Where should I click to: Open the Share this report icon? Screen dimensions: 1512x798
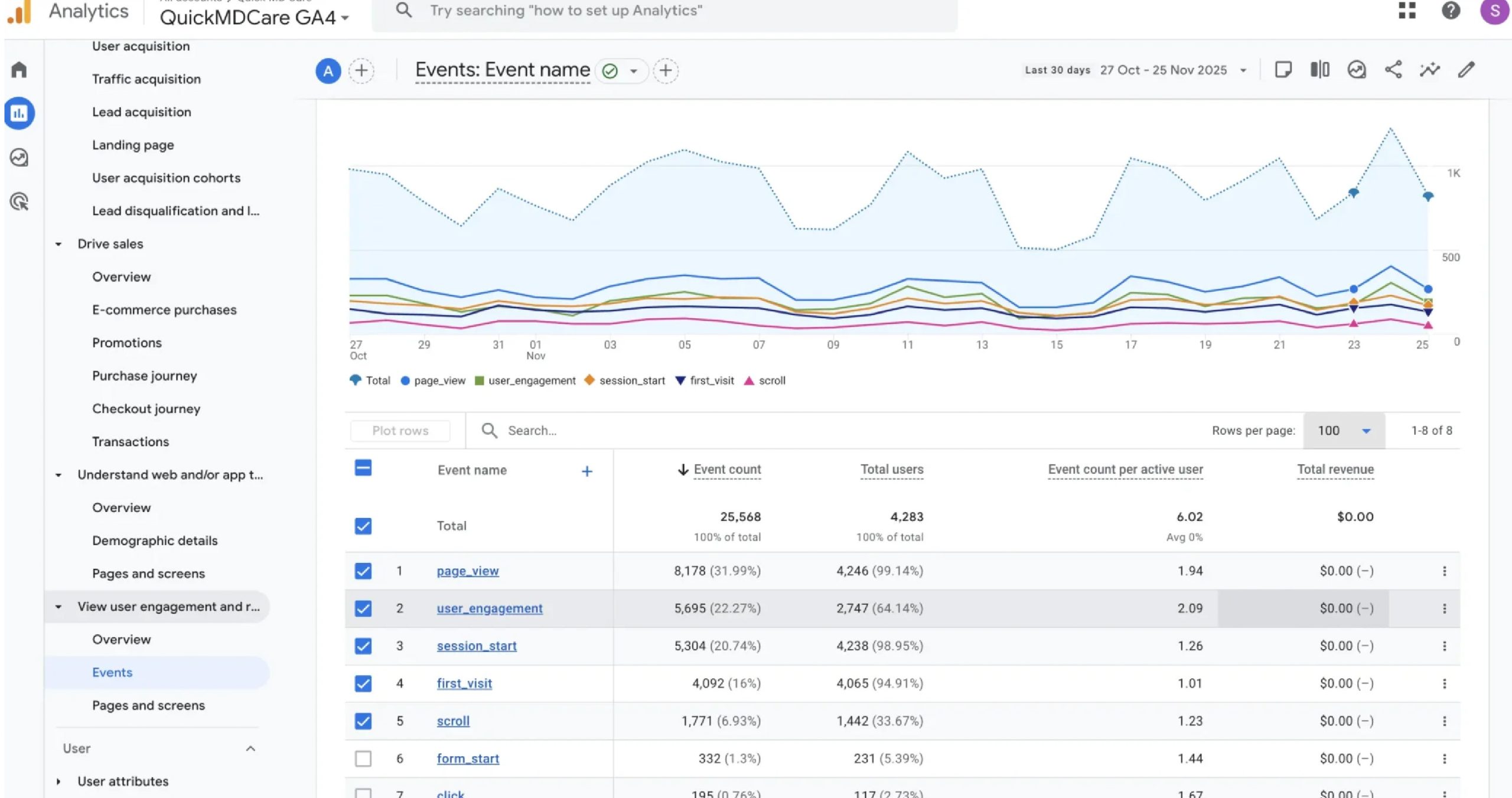point(1393,70)
